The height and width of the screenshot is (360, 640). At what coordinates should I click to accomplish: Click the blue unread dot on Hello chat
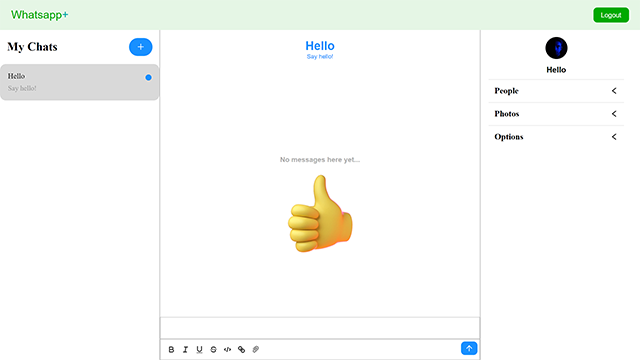149,78
